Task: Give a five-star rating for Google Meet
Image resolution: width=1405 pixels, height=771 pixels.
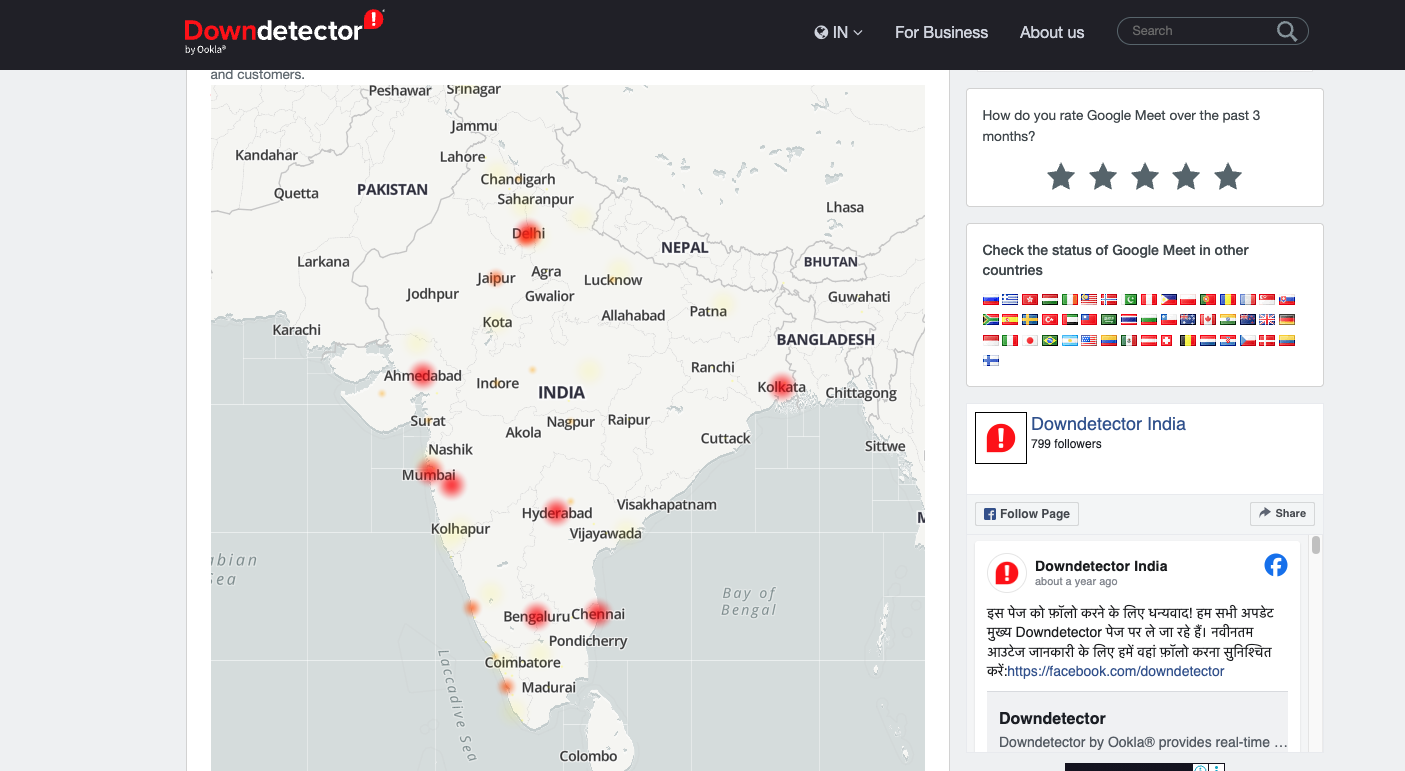Action: click(x=1227, y=176)
